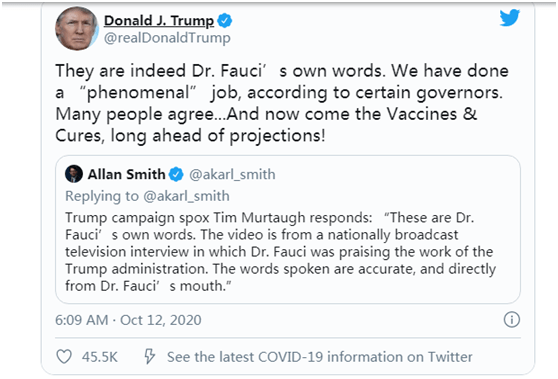Click the @akarl_smith handle next to Allan Smith

pos(232,174)
